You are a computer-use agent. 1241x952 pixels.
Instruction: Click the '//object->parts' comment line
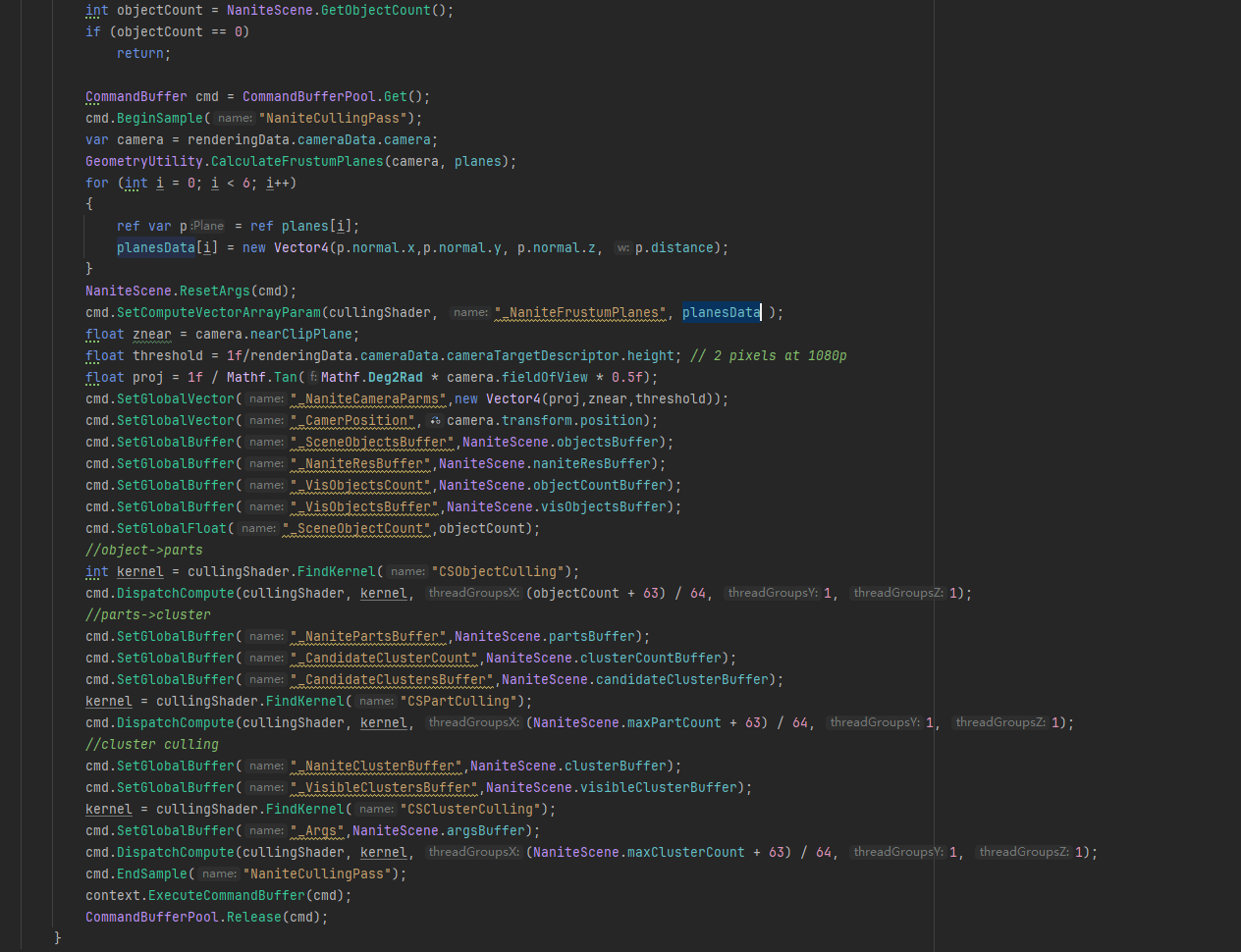[x=144, y=551]
